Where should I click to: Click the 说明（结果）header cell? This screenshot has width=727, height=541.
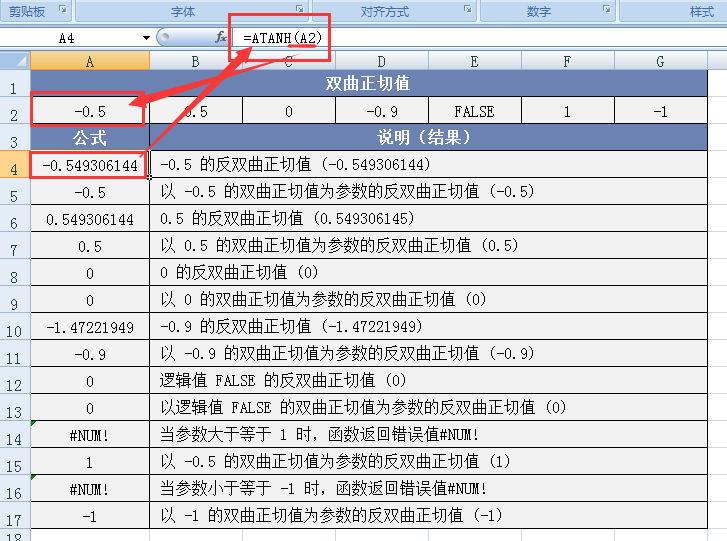[x=428, y=138]
